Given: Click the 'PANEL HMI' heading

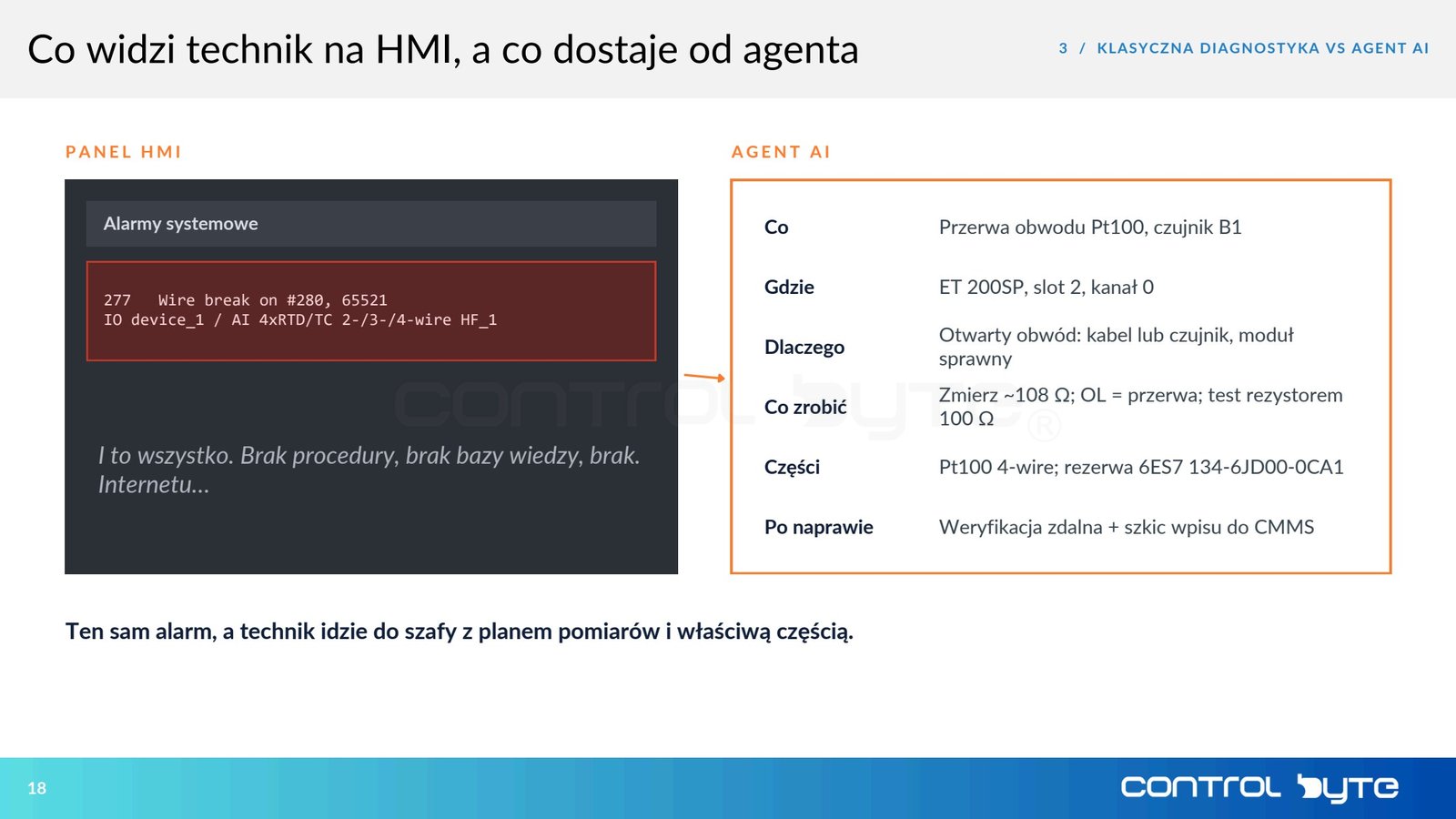Looking at the screenshot, I should click(124, 152).
